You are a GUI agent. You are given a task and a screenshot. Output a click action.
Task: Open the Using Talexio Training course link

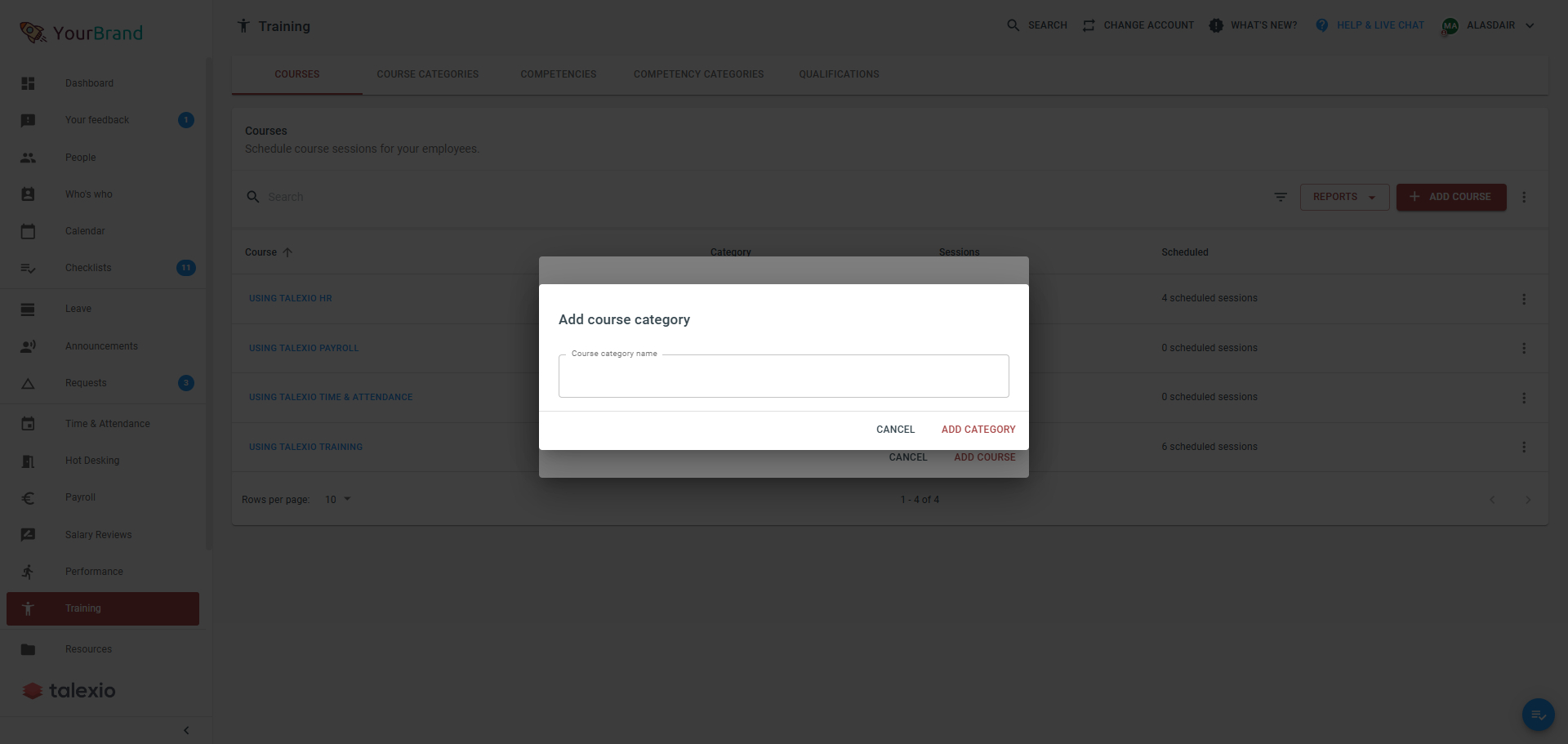tap(305, 447)
